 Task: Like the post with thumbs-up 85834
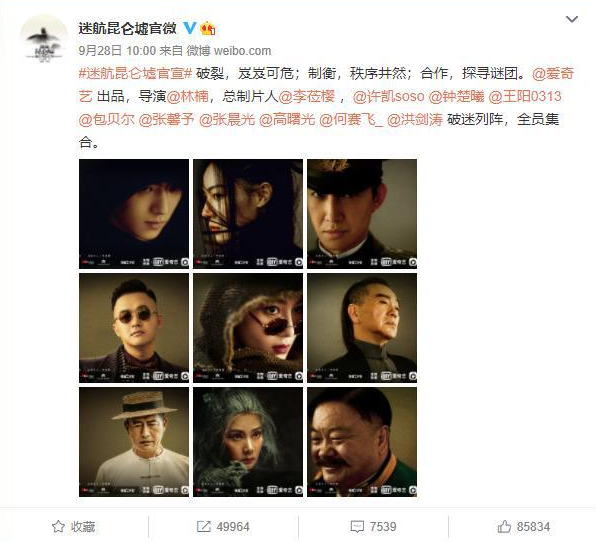504,526
